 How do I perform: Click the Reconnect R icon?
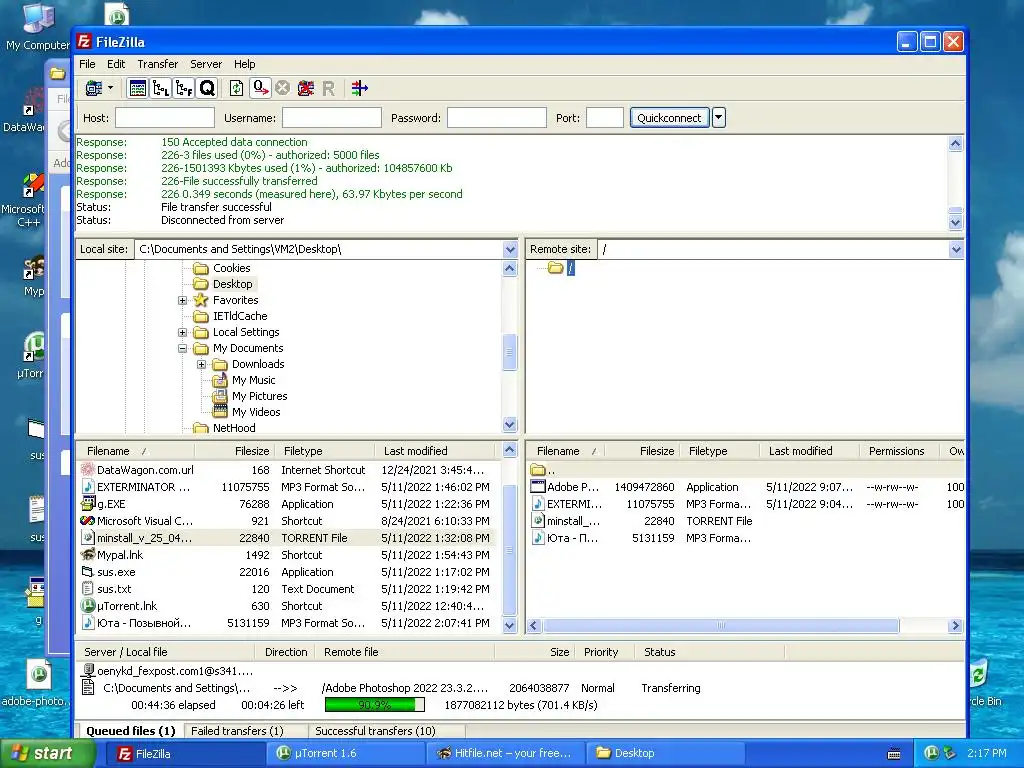[x=328, y=88]
